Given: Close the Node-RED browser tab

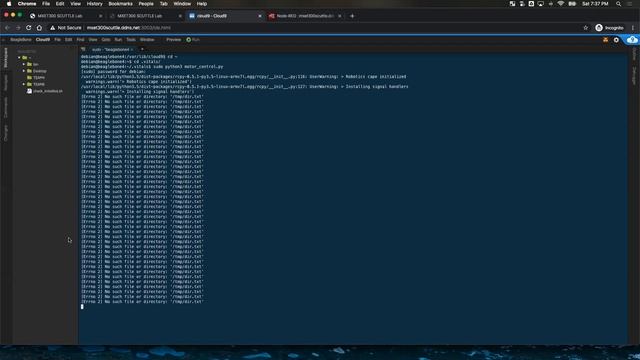Looking at the screenshot, I should click(340, 16).
